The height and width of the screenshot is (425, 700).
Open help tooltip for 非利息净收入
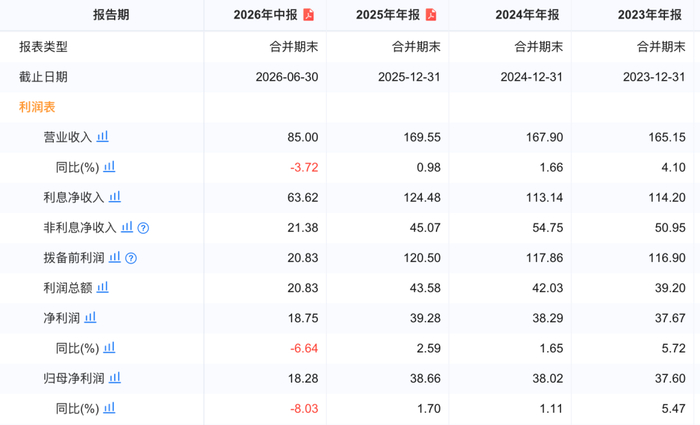pyautogui.click(x=143, y=228)
